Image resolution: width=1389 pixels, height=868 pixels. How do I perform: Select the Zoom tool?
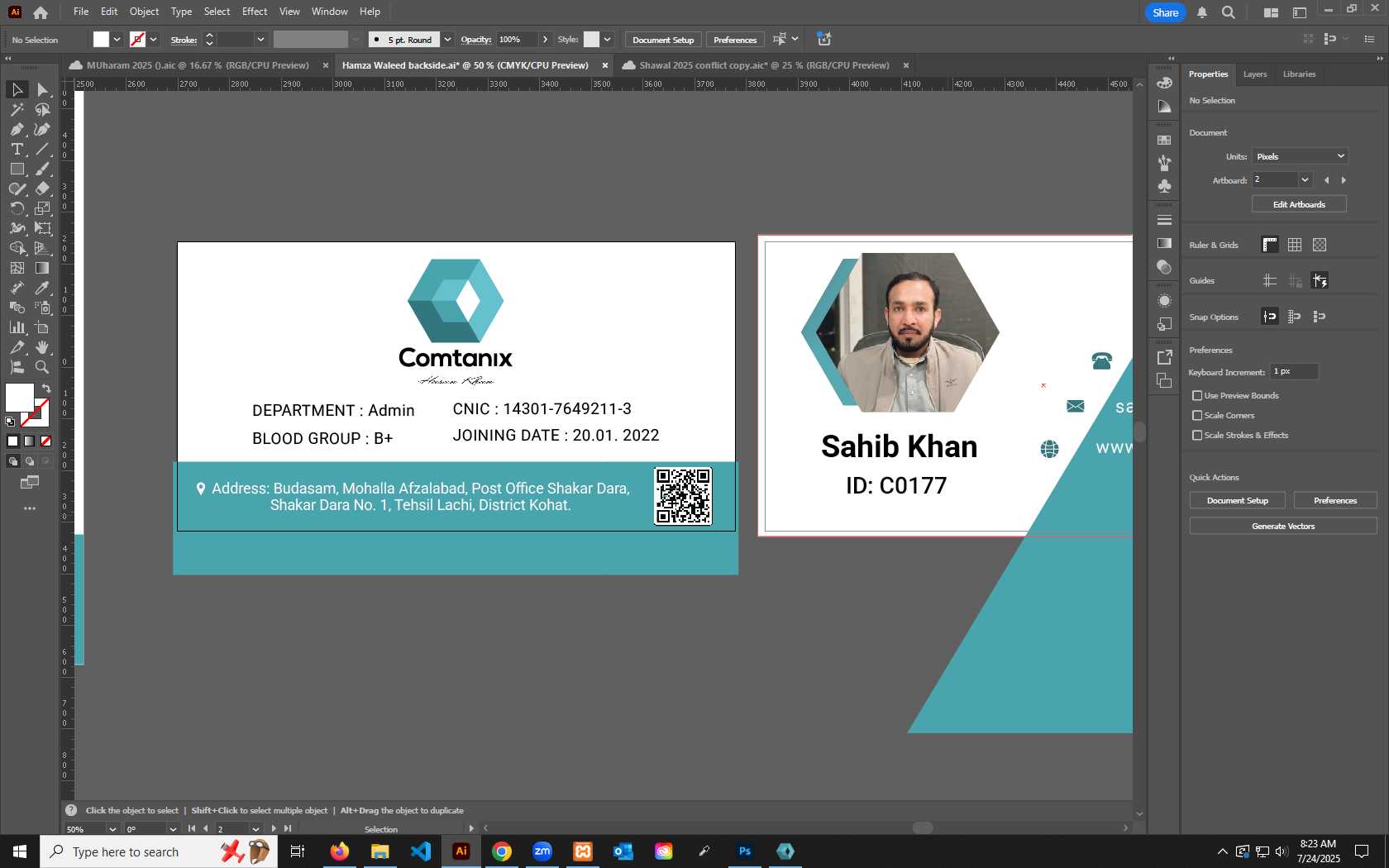pos(42,367)
